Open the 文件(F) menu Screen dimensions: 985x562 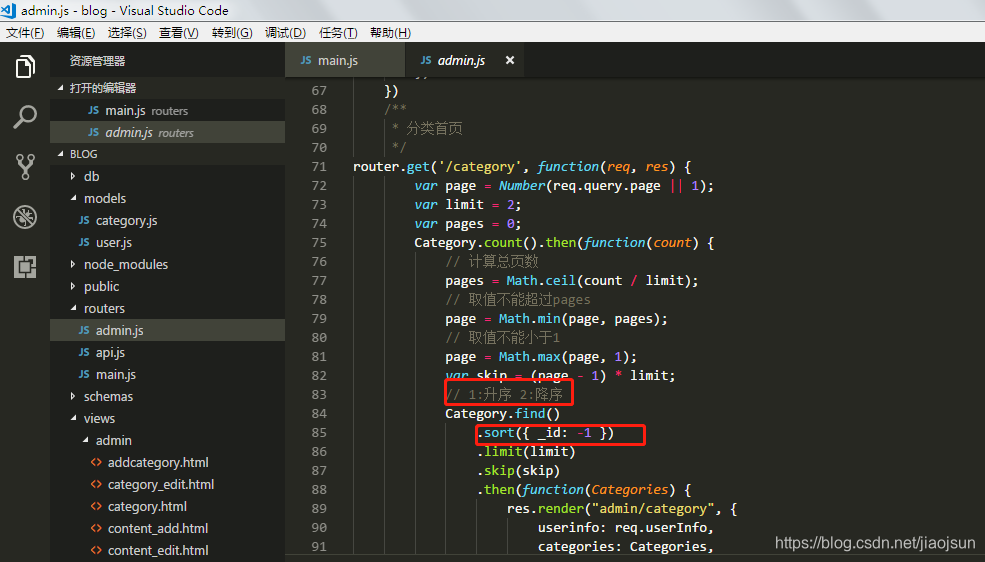[x=25, y=33]
